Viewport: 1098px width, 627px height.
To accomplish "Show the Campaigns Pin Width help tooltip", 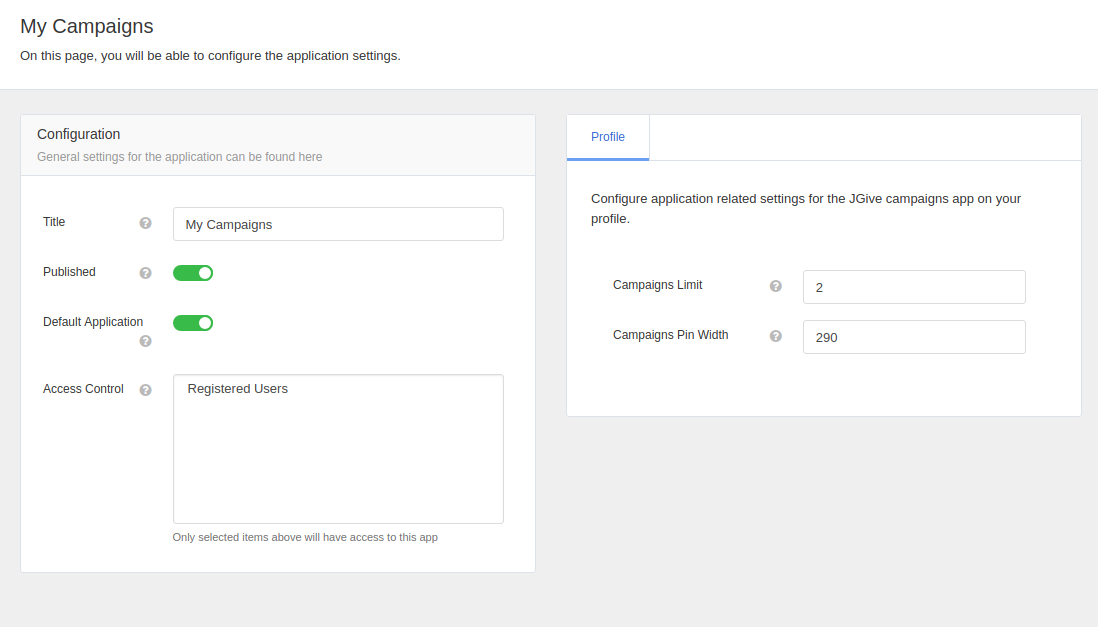I will [775, 336].
